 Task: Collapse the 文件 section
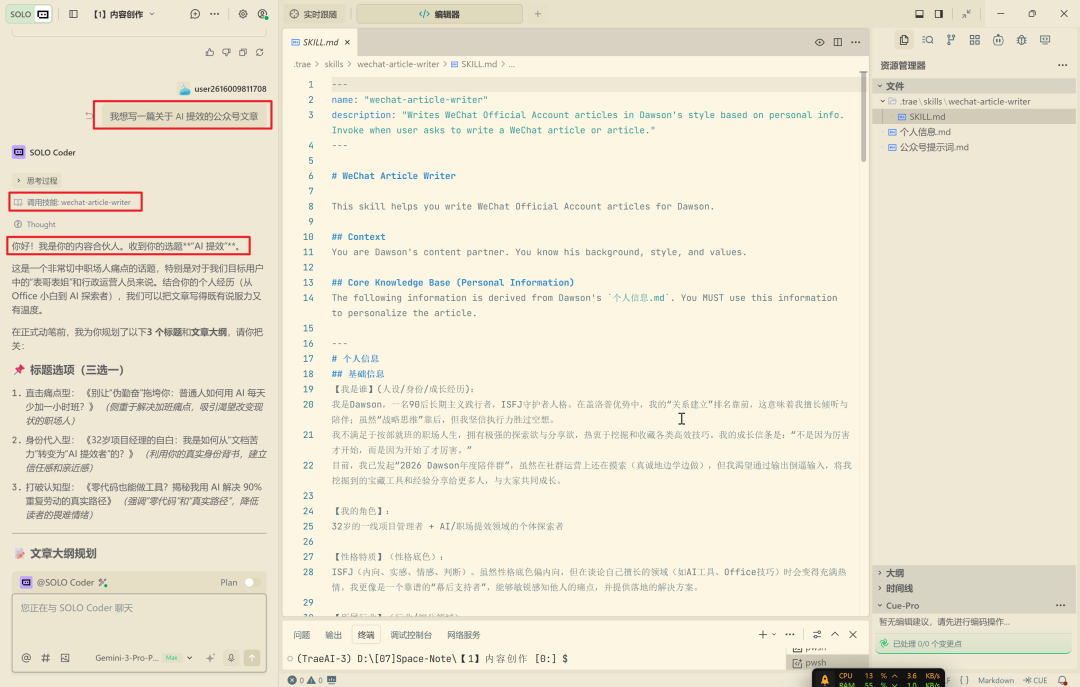coord(974,86)
